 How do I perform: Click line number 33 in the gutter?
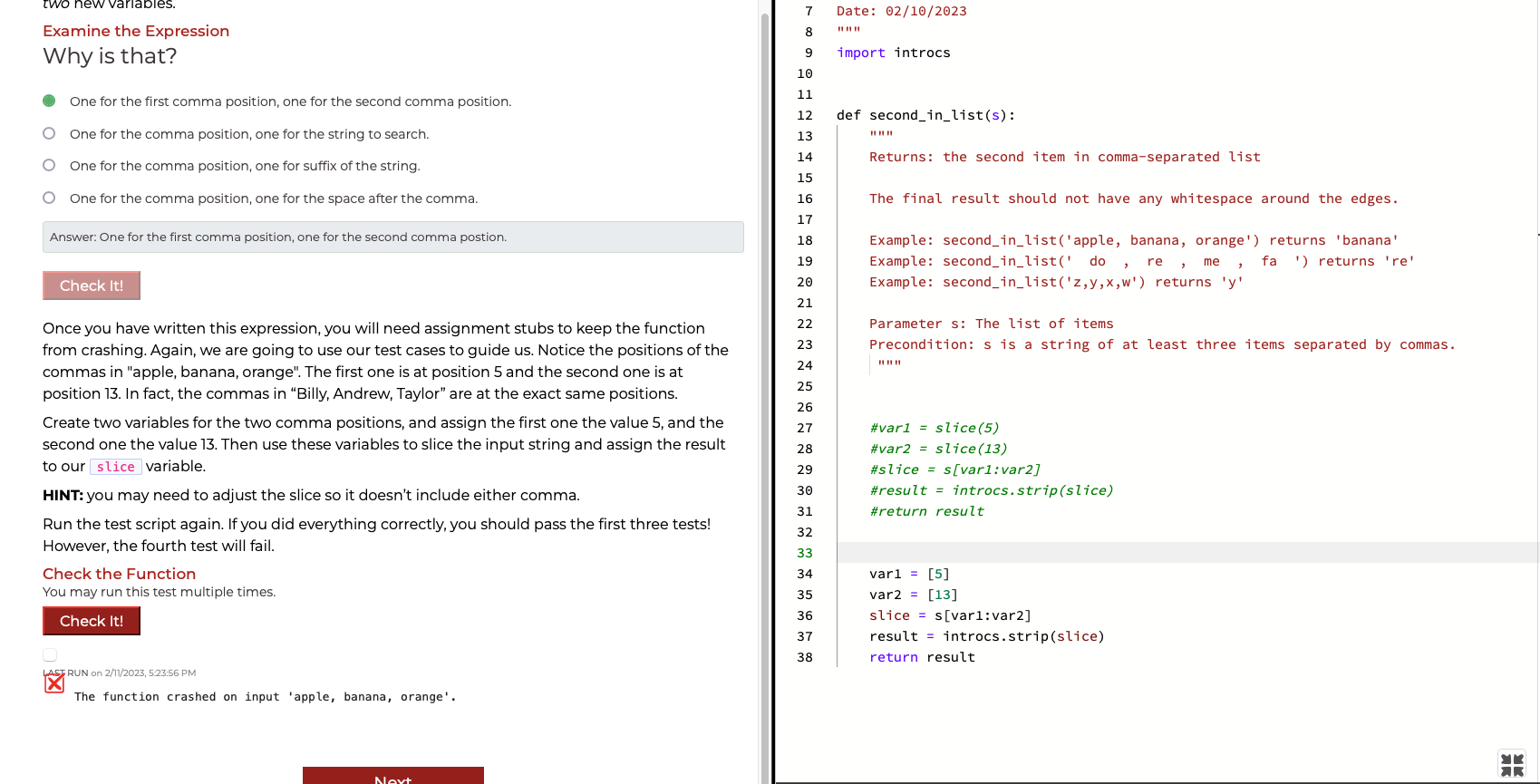805,553
